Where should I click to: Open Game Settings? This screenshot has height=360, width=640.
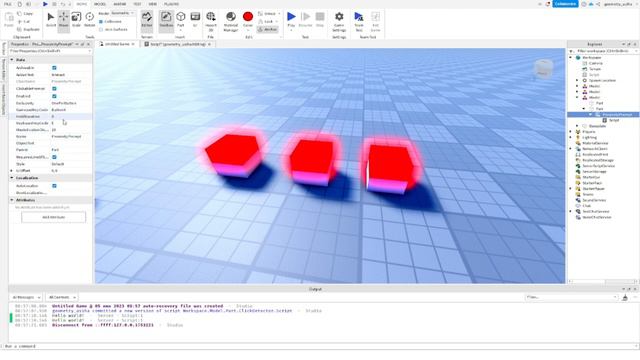point(339,21)
